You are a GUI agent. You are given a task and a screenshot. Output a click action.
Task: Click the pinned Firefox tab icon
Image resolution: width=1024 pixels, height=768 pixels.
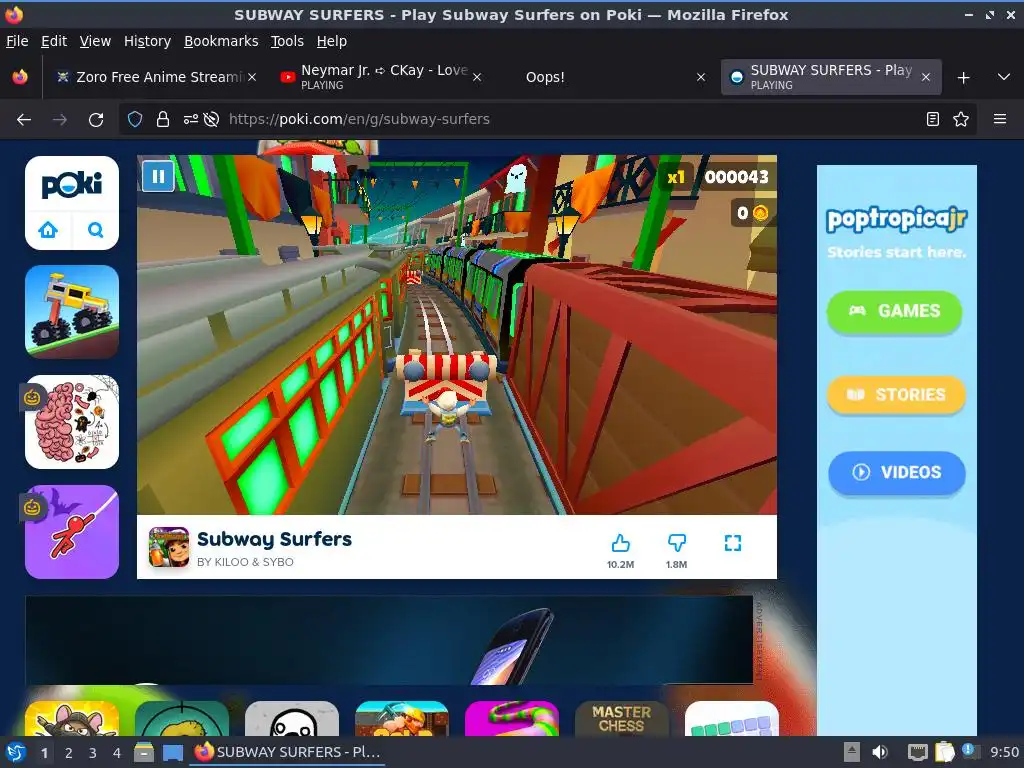pos(20,77)
